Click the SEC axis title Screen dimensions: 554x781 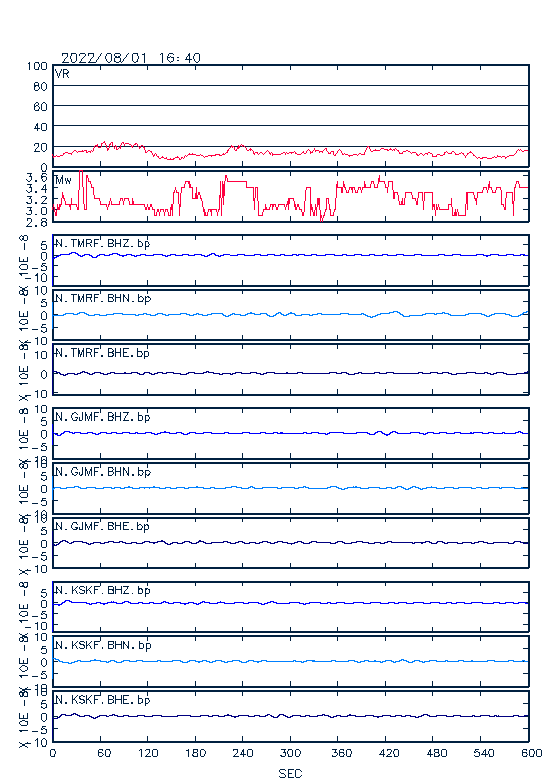pyautogui.click(x=290, y=773)
